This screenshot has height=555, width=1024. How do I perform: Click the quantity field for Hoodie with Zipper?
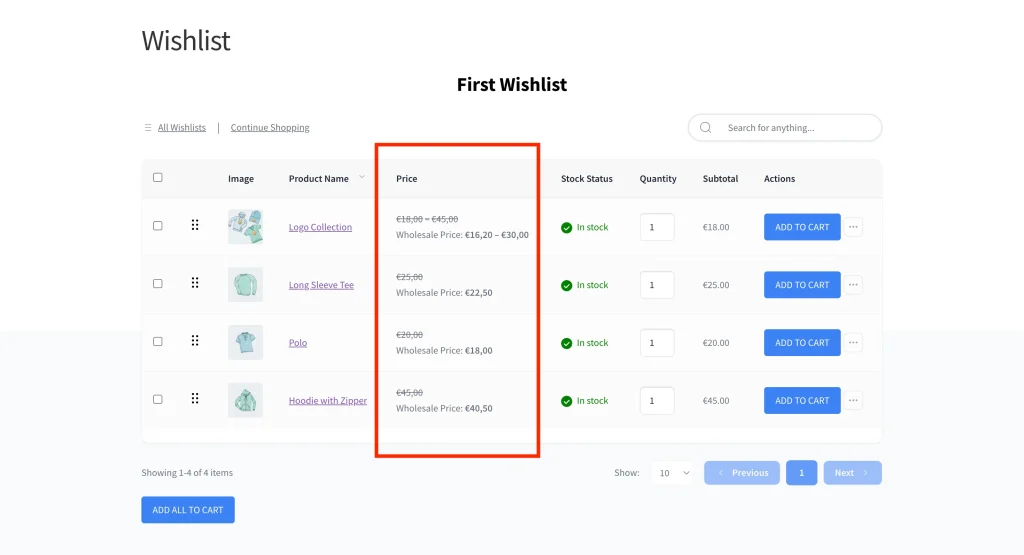[657, 400]
